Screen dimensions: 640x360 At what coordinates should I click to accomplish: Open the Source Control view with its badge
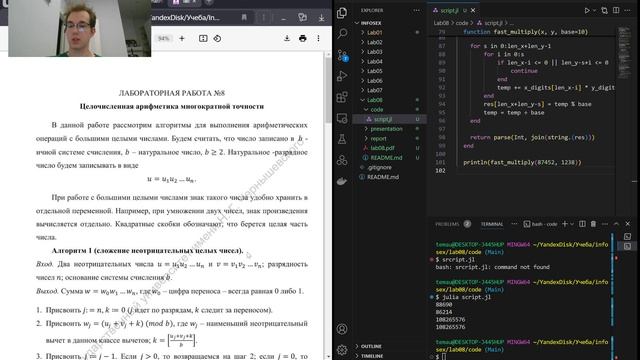coord(342,55)
